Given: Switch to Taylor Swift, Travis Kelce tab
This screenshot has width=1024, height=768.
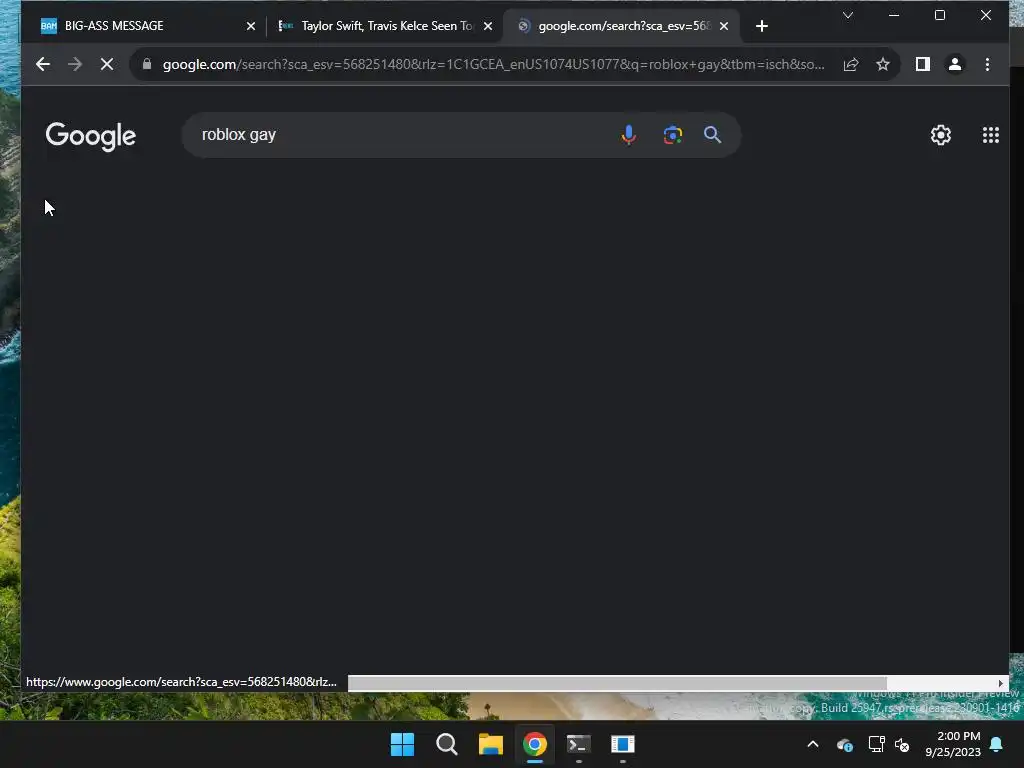Looking at the screenshot, I should 387,26.
